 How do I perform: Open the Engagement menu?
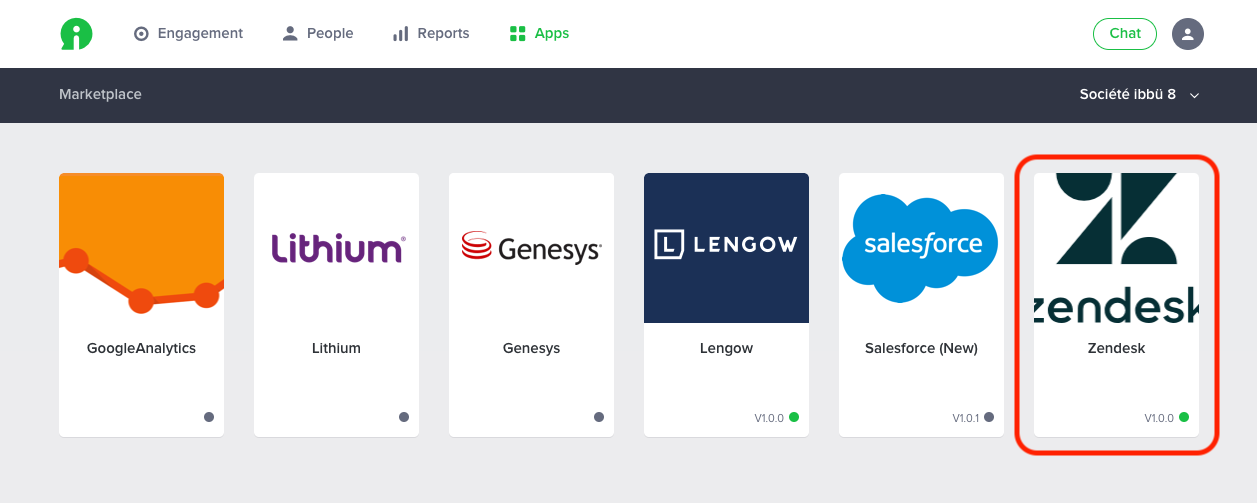click(189, 34)
